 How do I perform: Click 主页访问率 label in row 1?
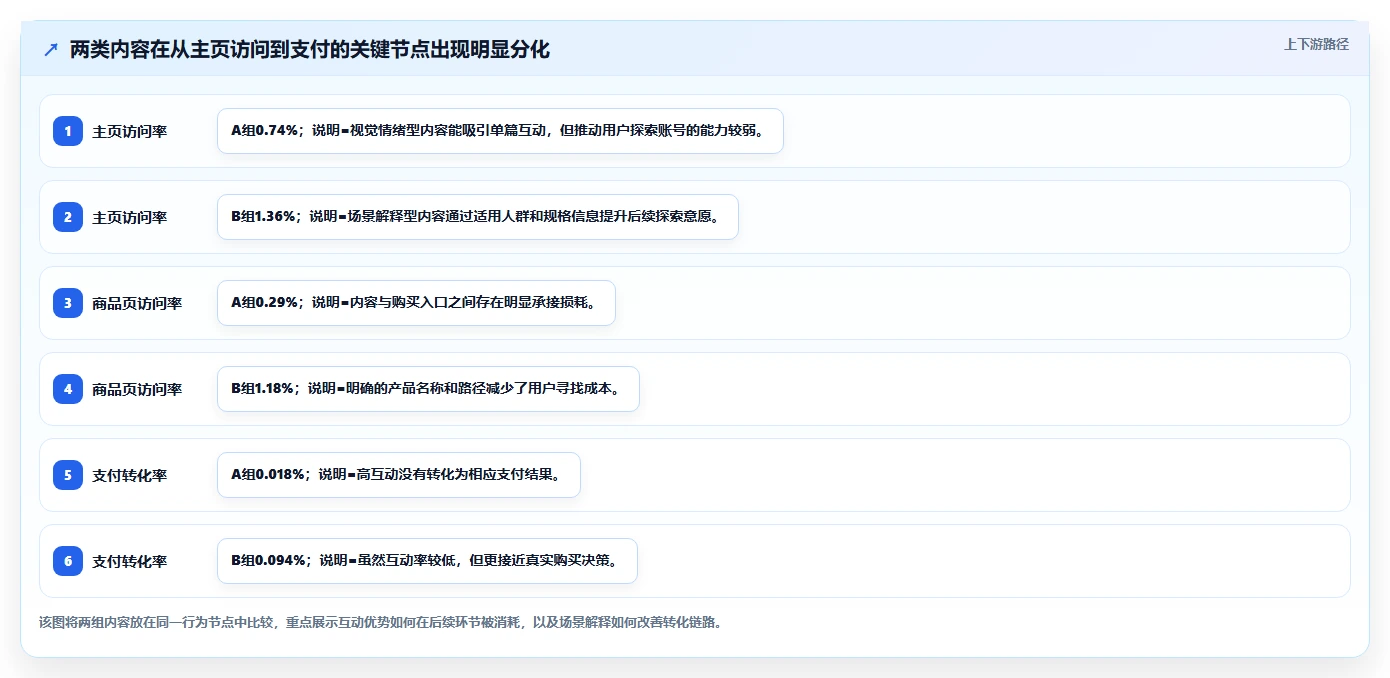pos(130,131)
